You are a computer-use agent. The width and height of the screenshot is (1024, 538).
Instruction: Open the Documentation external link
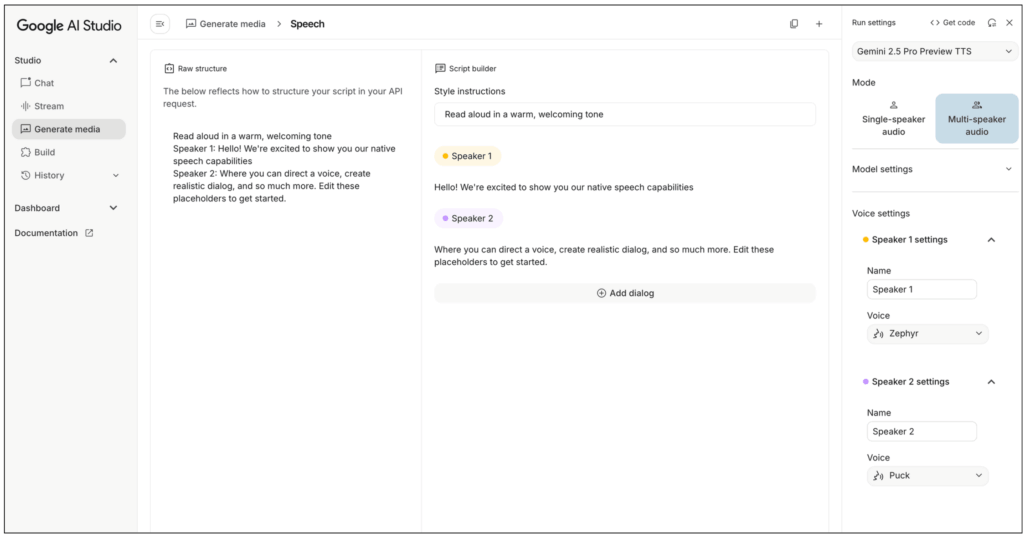pos(54,233)
